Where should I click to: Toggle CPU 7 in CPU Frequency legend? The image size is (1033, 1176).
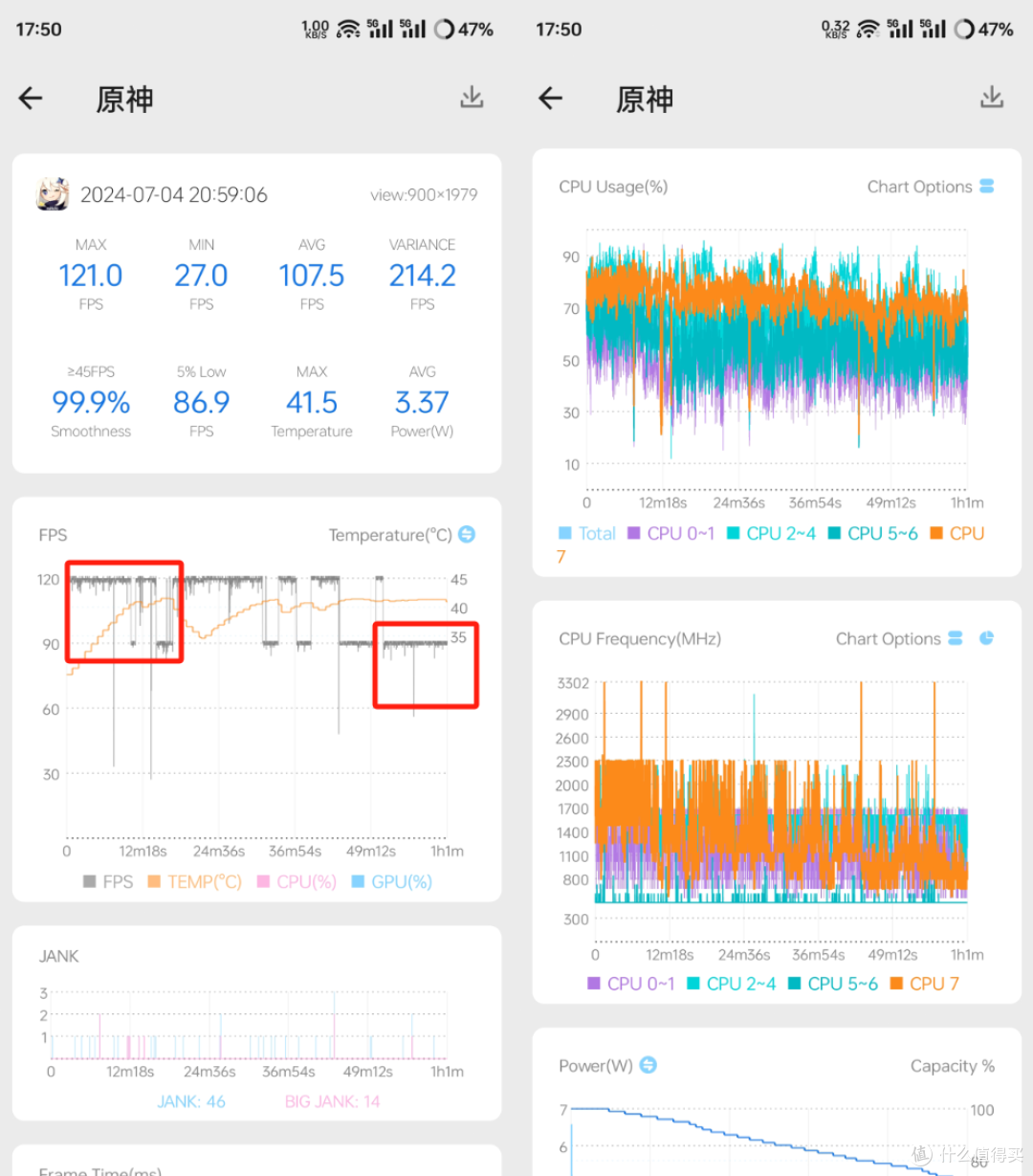coord(924,983)
